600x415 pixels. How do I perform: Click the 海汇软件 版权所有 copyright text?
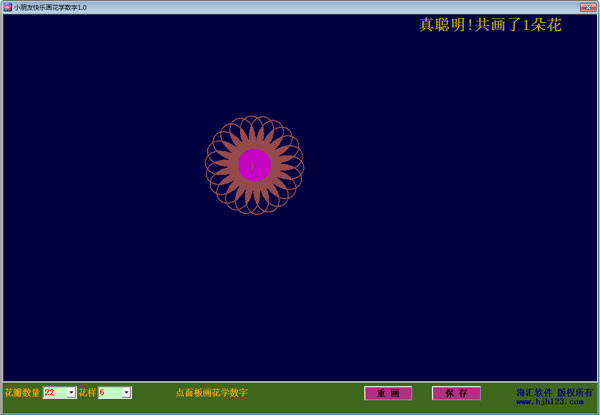coord(555,390)
